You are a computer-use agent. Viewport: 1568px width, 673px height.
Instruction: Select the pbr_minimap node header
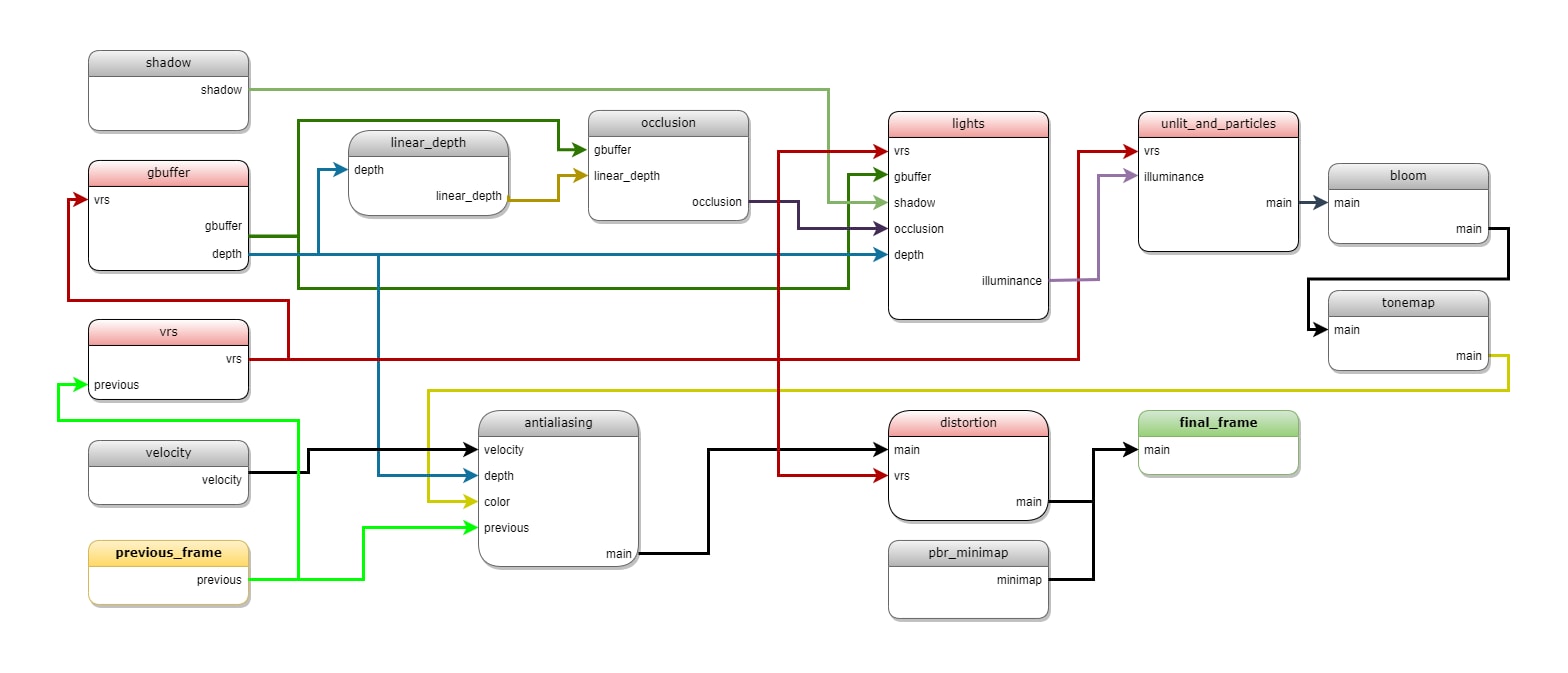[x=968, y=553]
